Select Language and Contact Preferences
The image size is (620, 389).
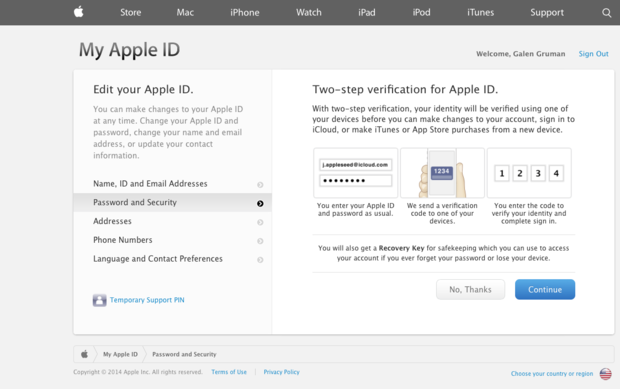coord(172,259)
